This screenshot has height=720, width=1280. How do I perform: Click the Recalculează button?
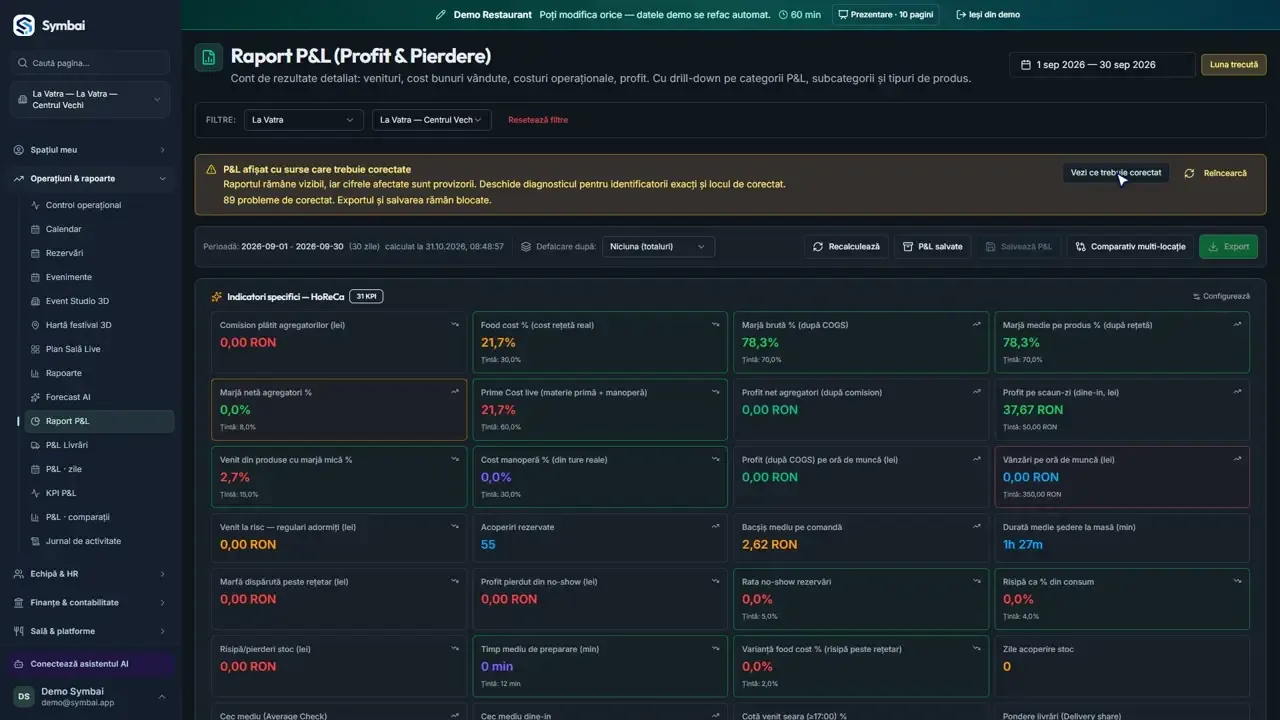(846, 246)
